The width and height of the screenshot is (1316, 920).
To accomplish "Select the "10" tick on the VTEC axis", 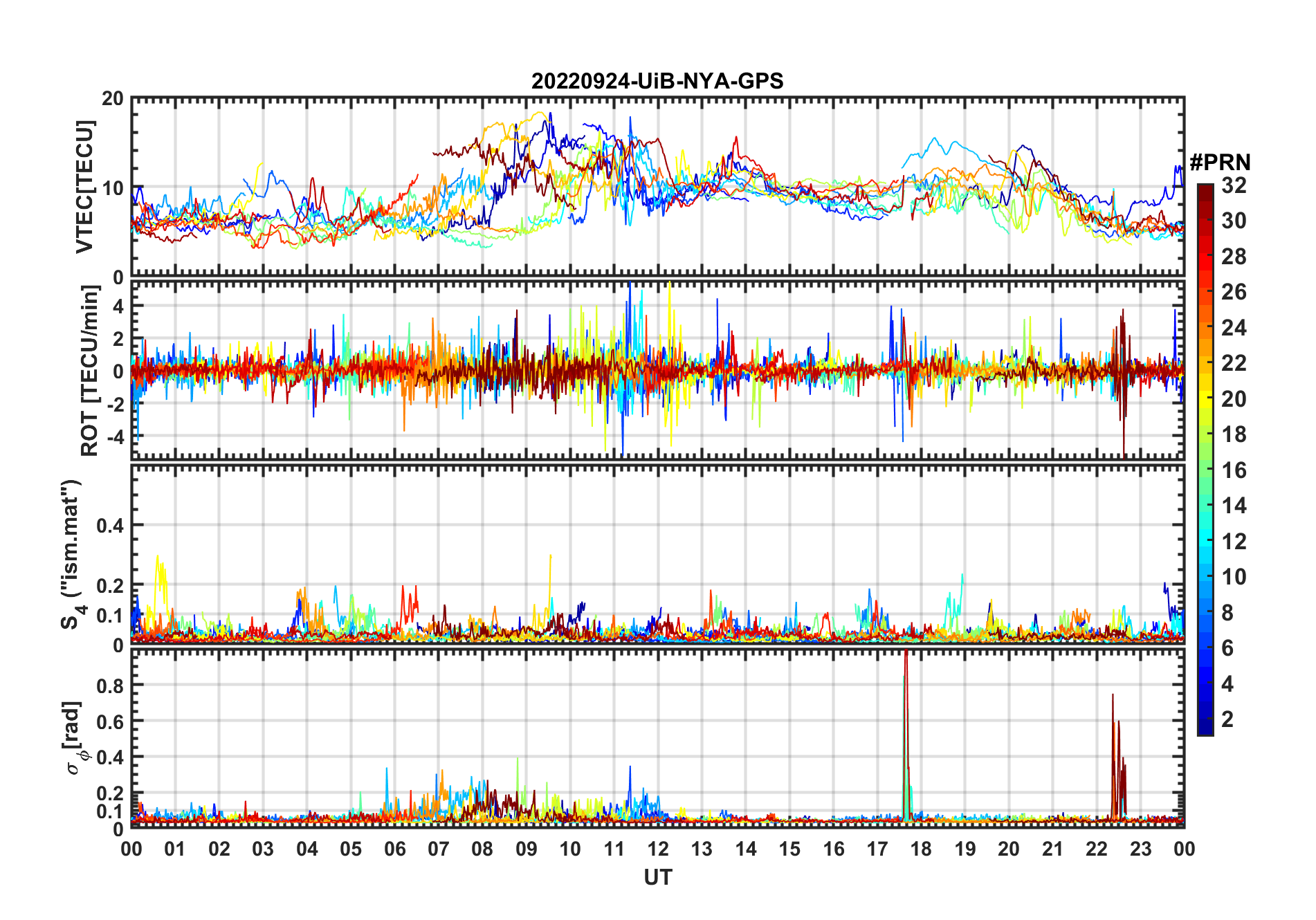I will click(113, 187).
